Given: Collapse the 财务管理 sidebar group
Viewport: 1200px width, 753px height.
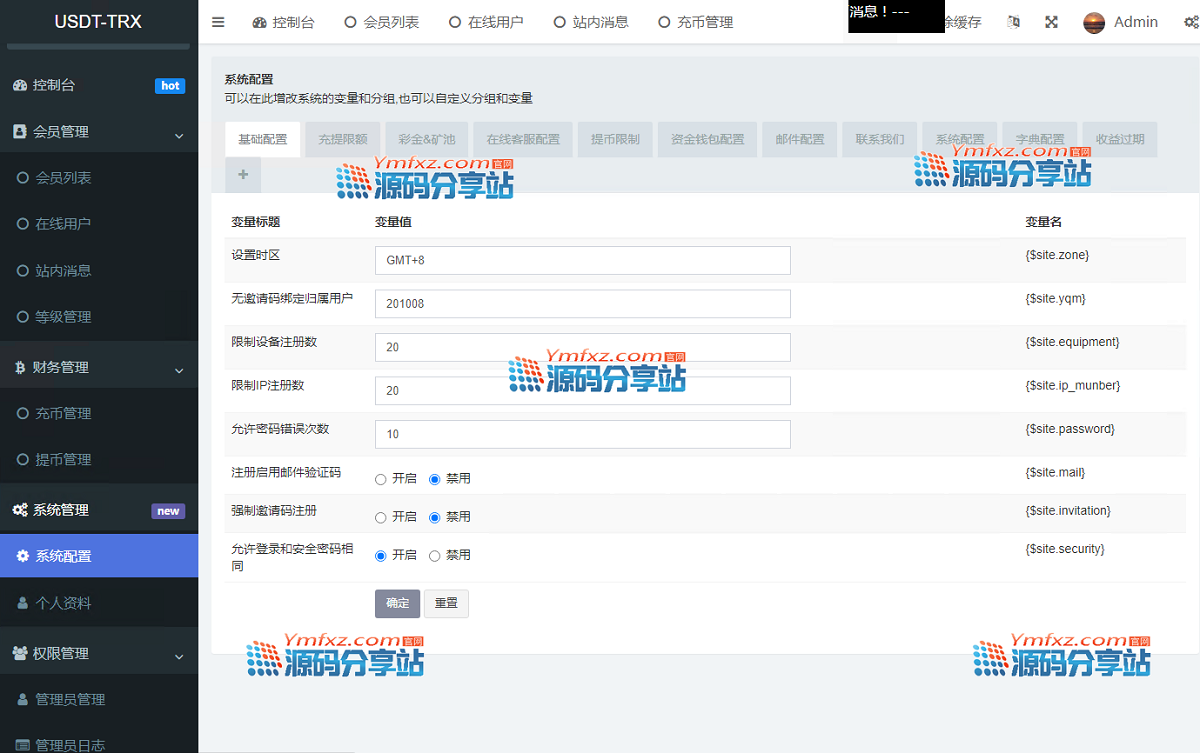Looking at the screenshot, I should tap(179, 370).
